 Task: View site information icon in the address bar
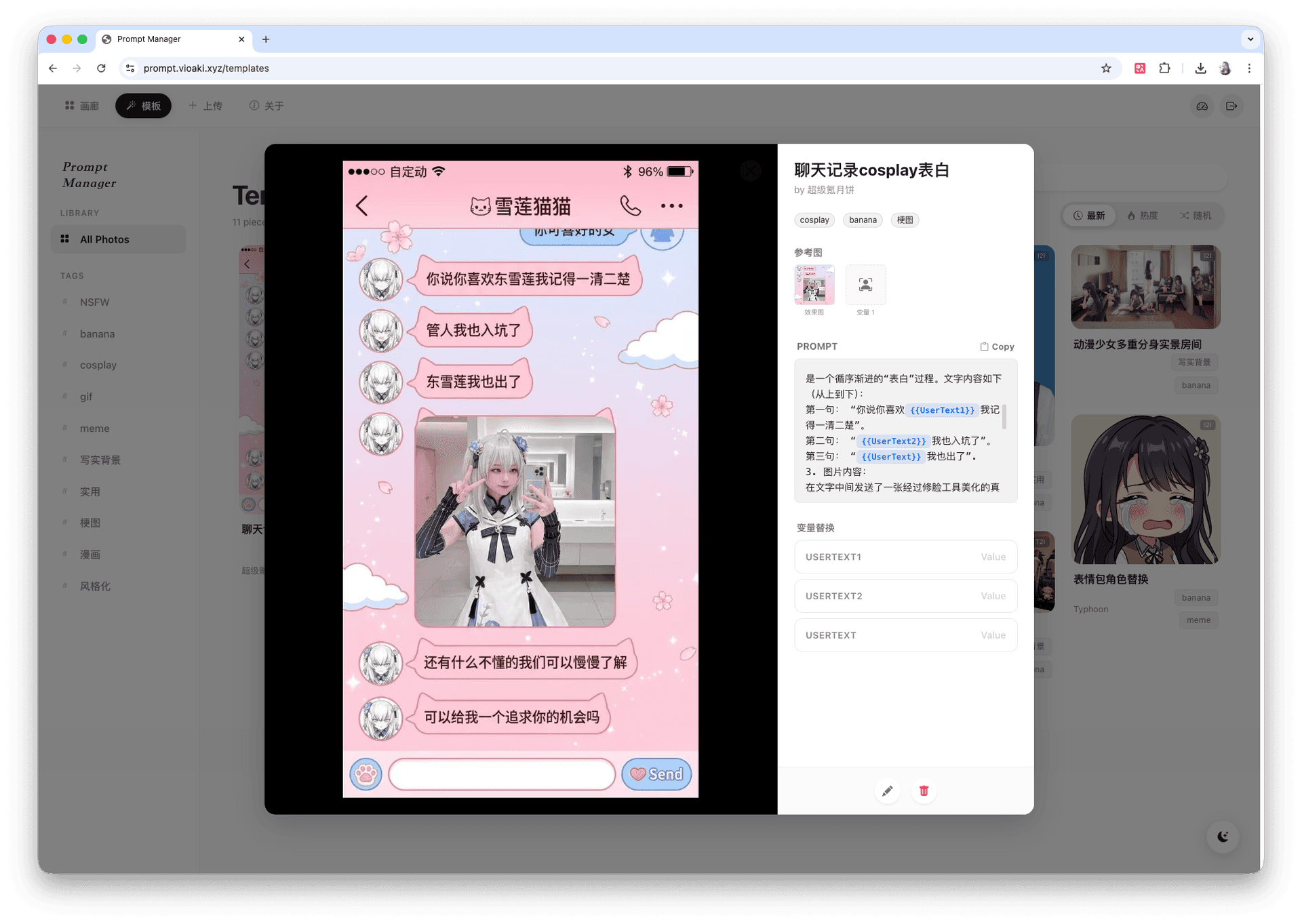tap(130, 68)
